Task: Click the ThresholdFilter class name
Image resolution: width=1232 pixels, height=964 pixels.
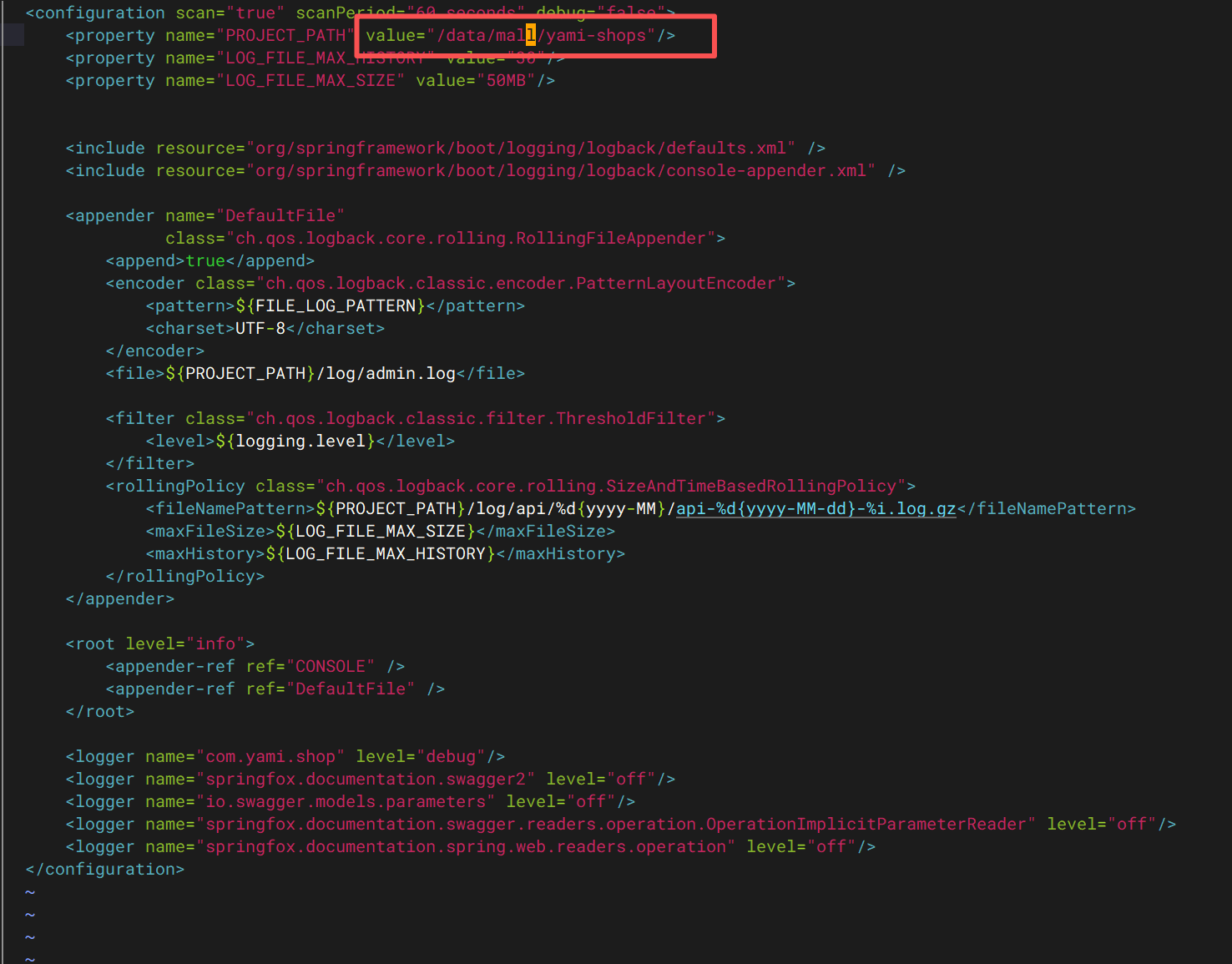Action: tap(631, 419)
